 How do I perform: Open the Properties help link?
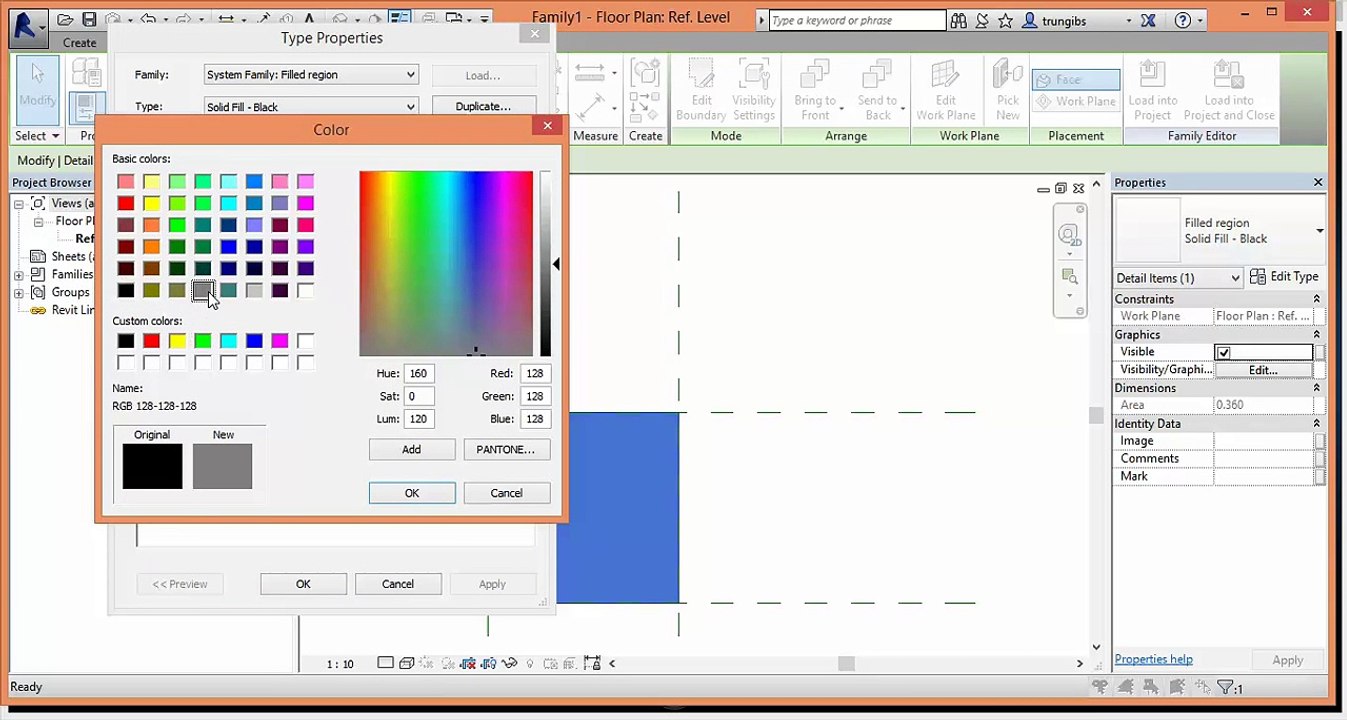pos(1153,659)
